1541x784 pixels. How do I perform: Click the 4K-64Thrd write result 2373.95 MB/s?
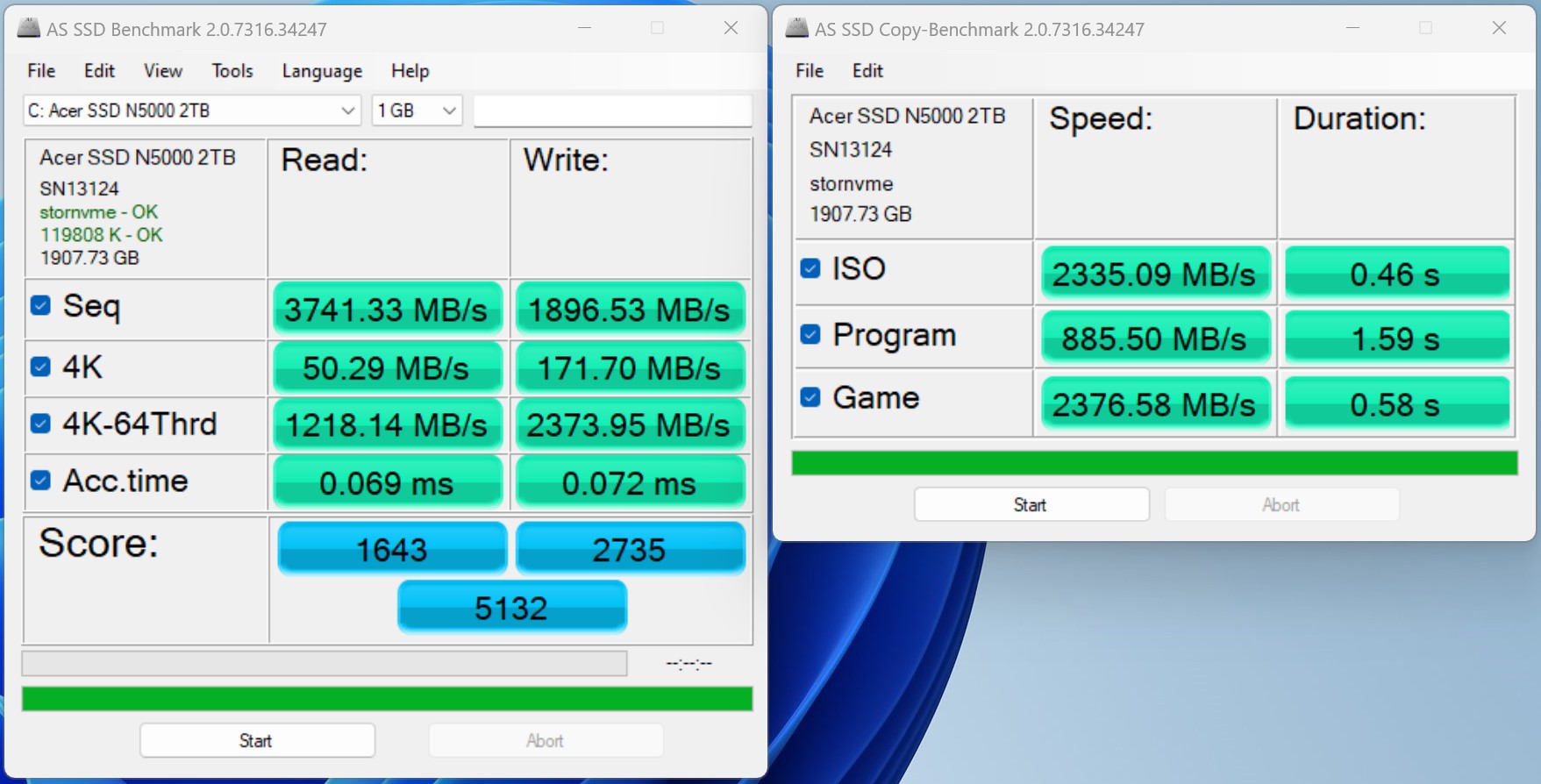tap(630, 425)
